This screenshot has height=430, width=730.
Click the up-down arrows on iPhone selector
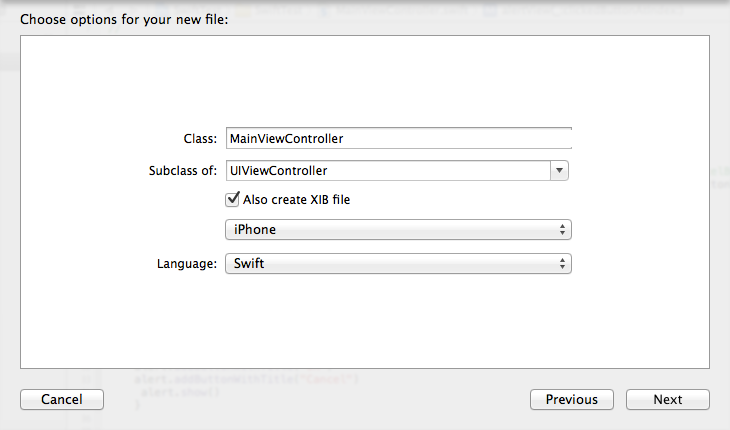pyautogui.click(x=562, y=229)
